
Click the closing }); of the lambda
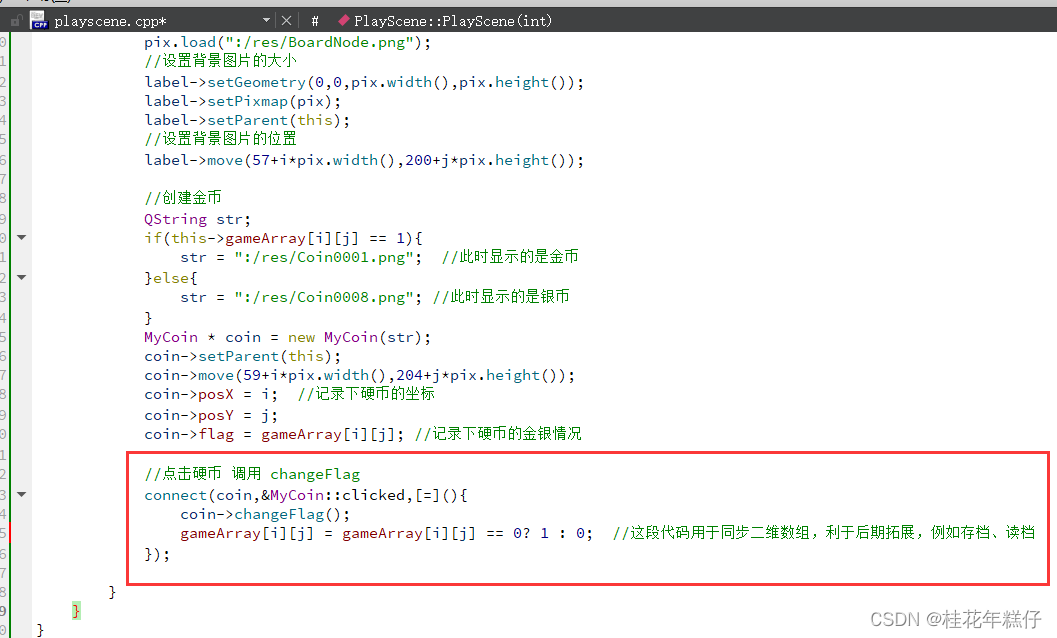pyautogui.click(x=157, y=554)
